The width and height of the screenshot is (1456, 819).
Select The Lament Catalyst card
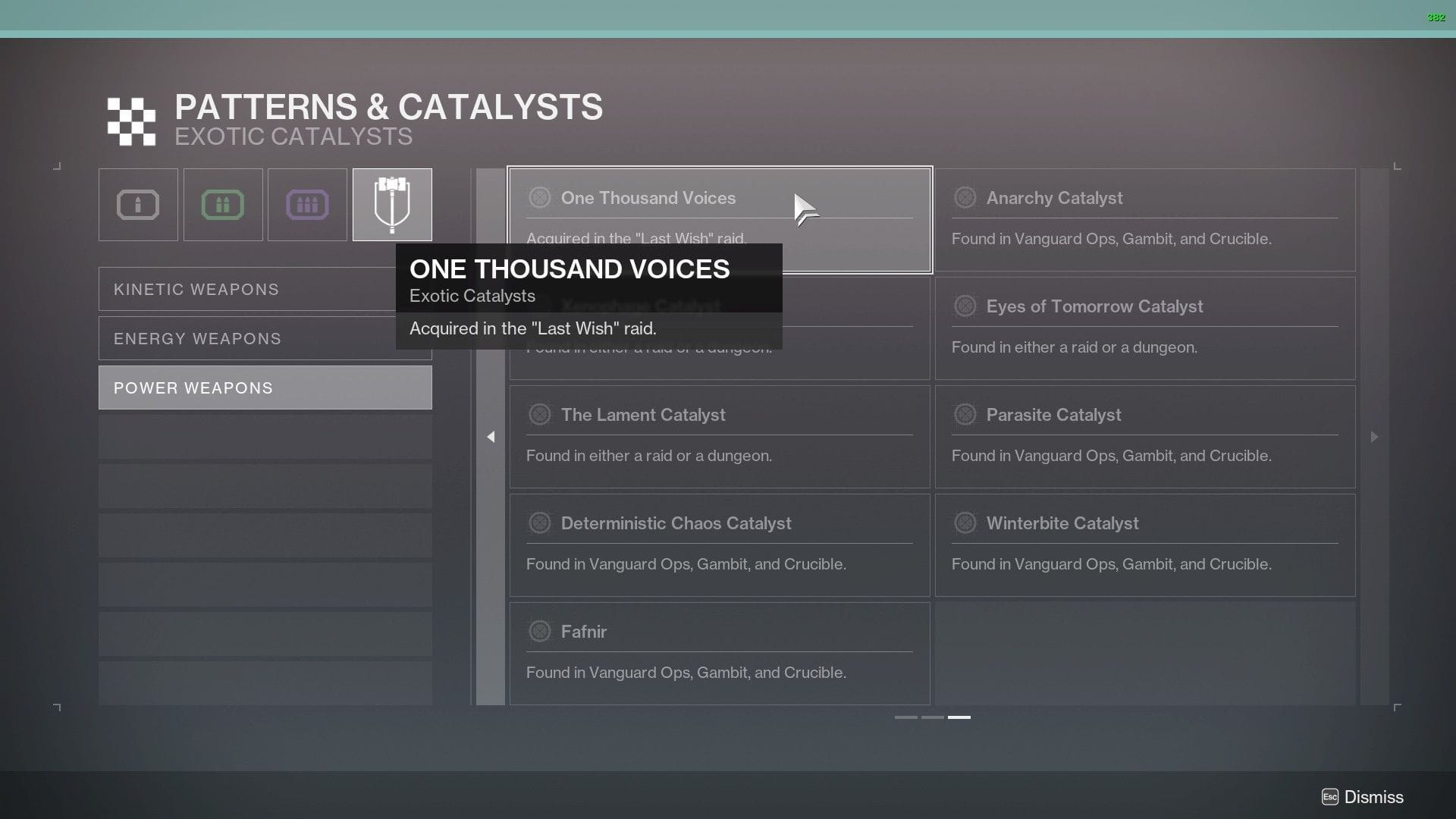click(x=720, y=437)
